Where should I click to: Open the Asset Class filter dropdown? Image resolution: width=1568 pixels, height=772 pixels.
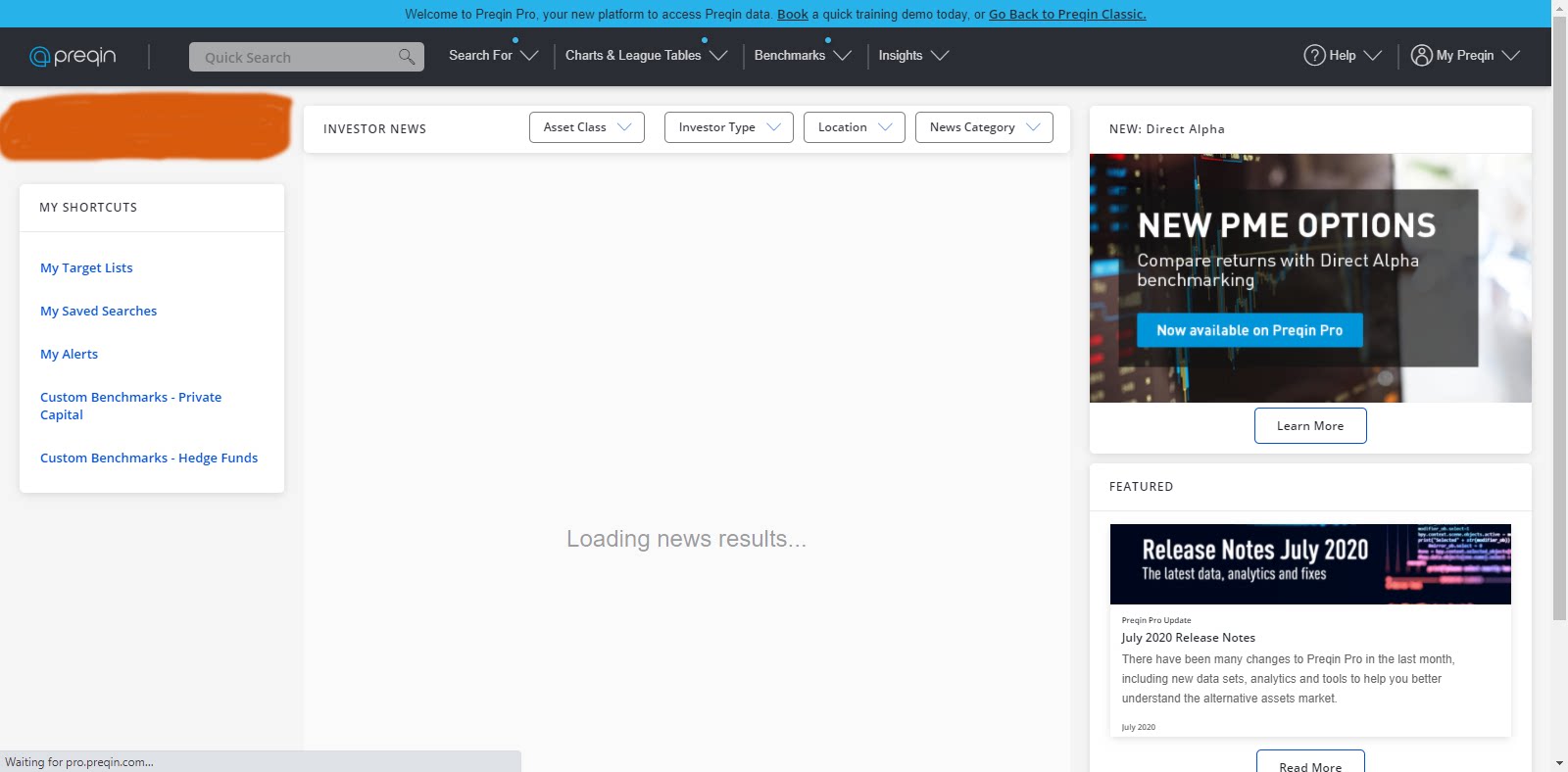(587, 127)
